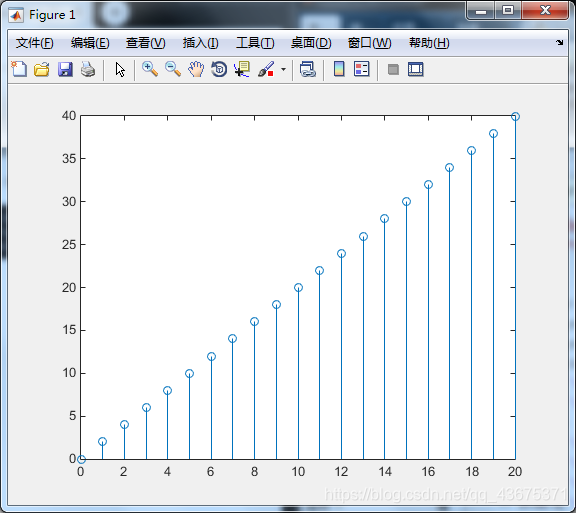Activate the Rotate 3D tool

point(219,69)
